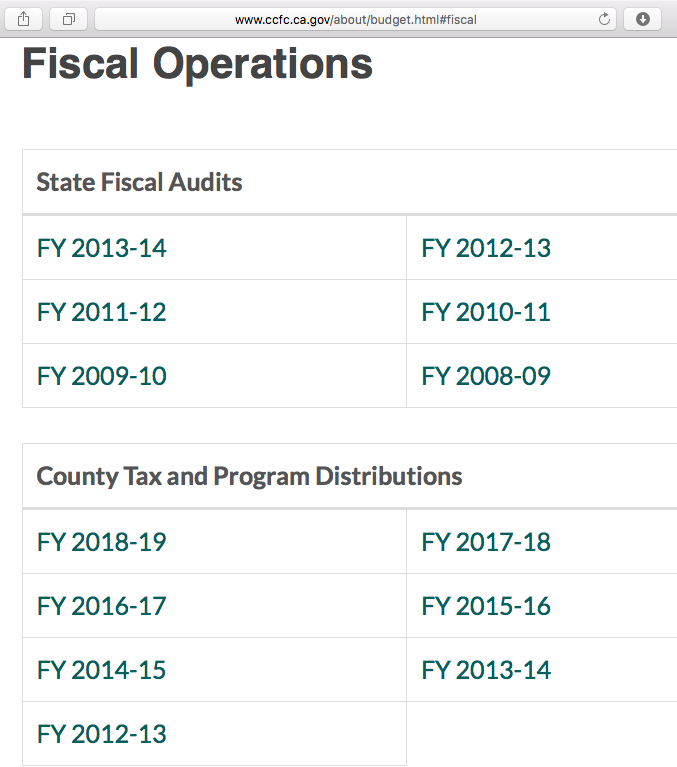Open State Fiscal Audit FY 2010-11
This screenshot has height=767, width=677.
pos(486,312)
